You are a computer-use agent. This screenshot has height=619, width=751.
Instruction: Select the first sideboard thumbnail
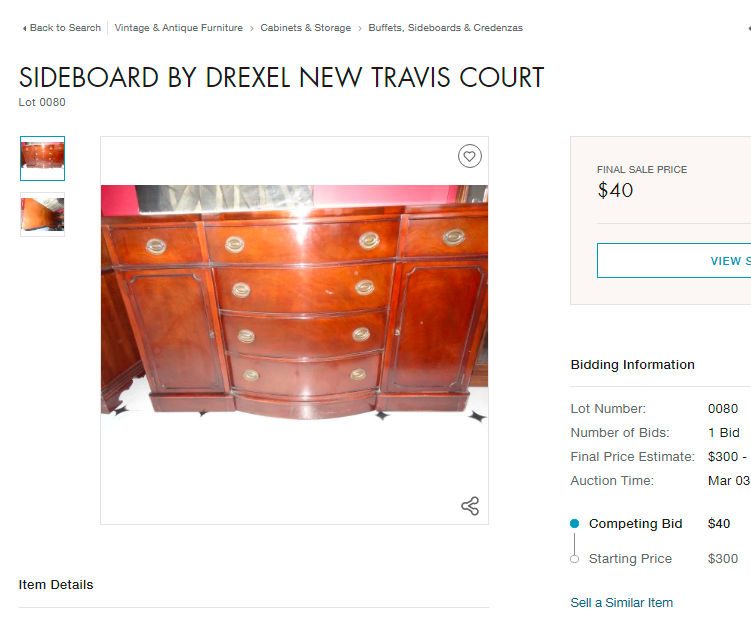click(x=42, y=159)
